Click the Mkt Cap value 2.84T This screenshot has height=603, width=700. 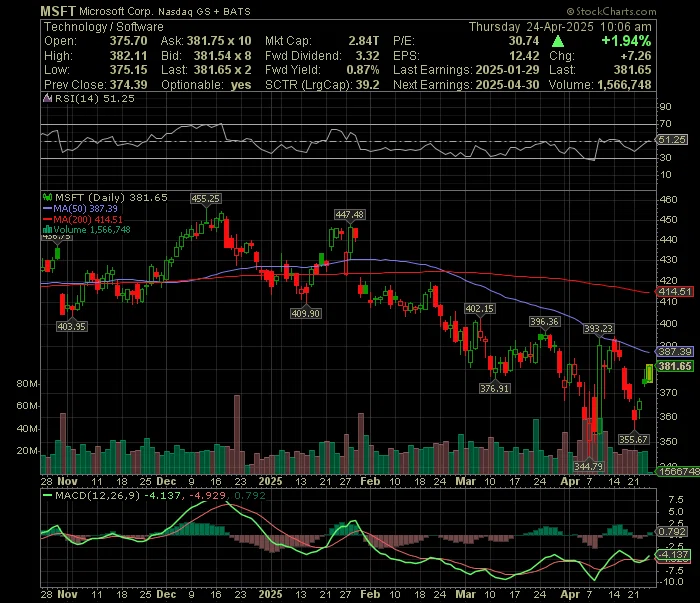coord(364,41)
